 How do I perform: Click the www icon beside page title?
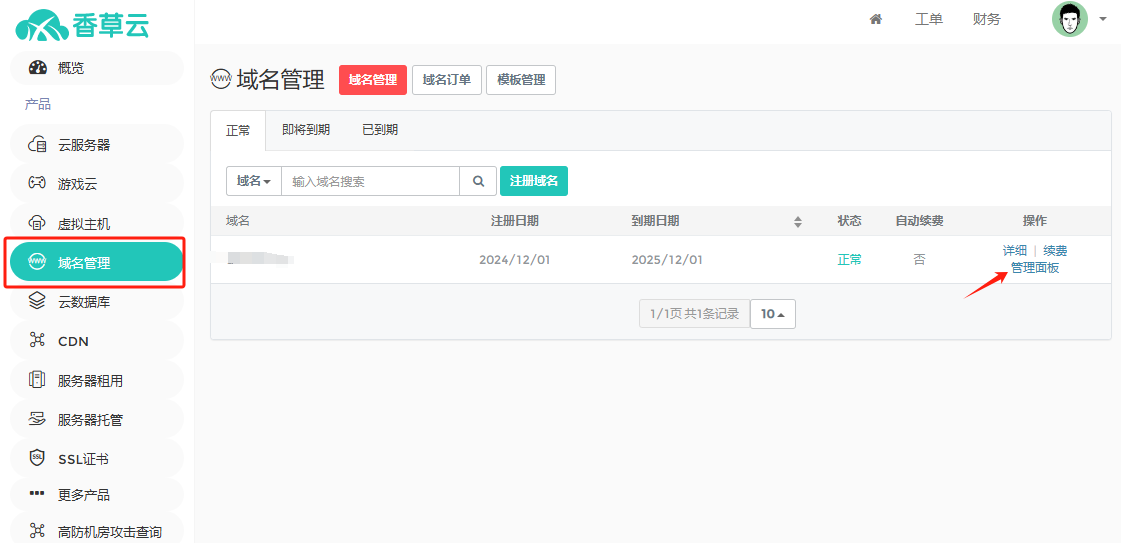(221, 79)
